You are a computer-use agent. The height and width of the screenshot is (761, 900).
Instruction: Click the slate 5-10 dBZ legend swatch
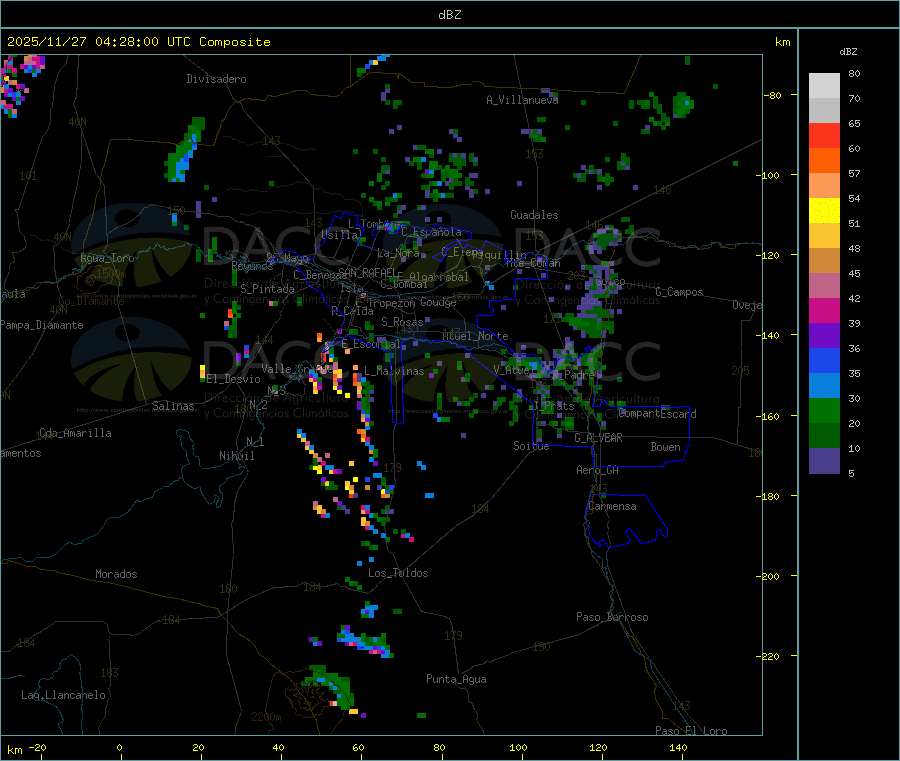click(824, 461)
